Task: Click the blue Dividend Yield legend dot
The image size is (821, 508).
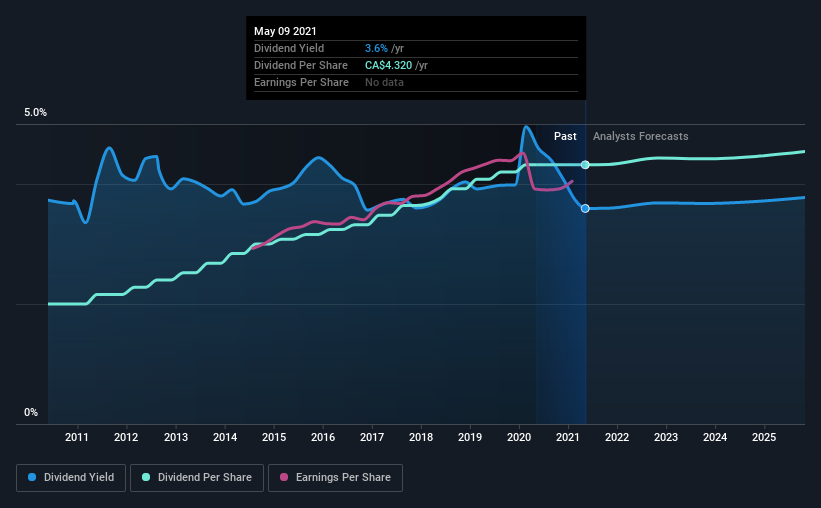Action: (32, 477)
